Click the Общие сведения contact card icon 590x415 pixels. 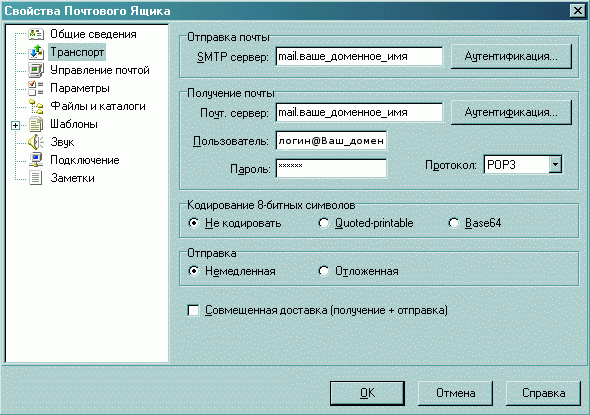(36, 34)
